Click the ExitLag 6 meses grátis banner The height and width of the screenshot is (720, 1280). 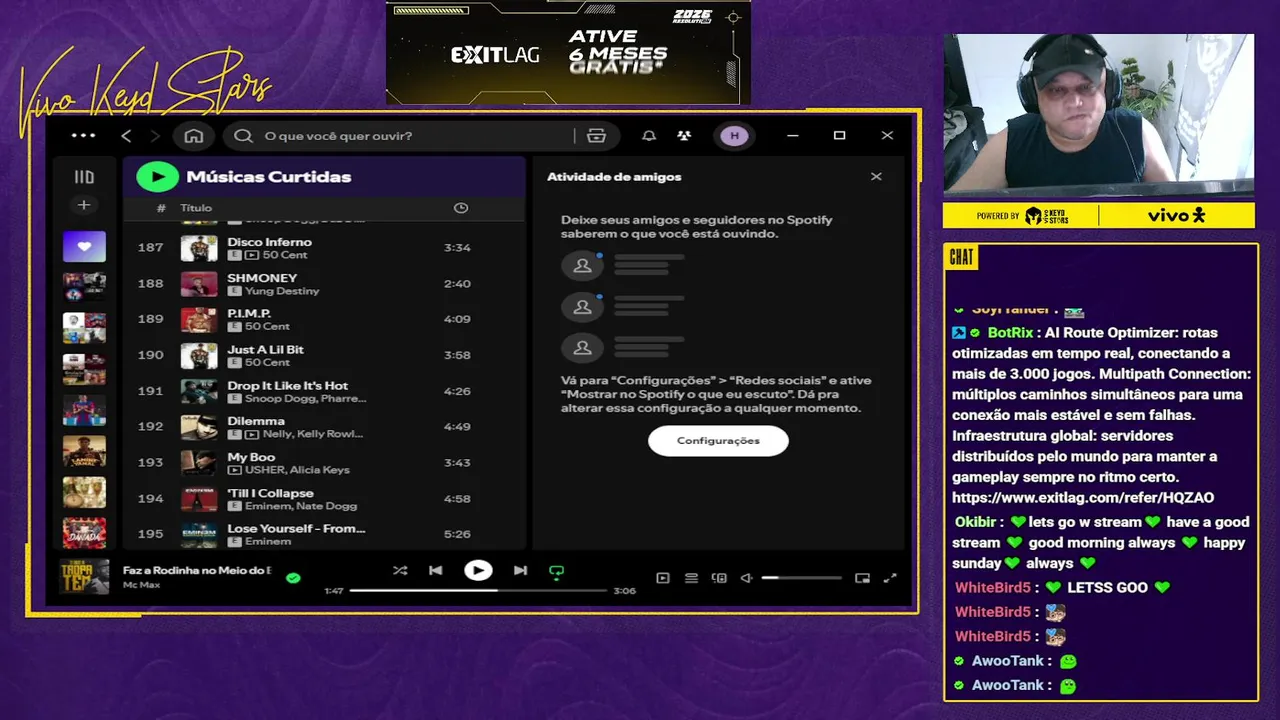tap(568, 52)
